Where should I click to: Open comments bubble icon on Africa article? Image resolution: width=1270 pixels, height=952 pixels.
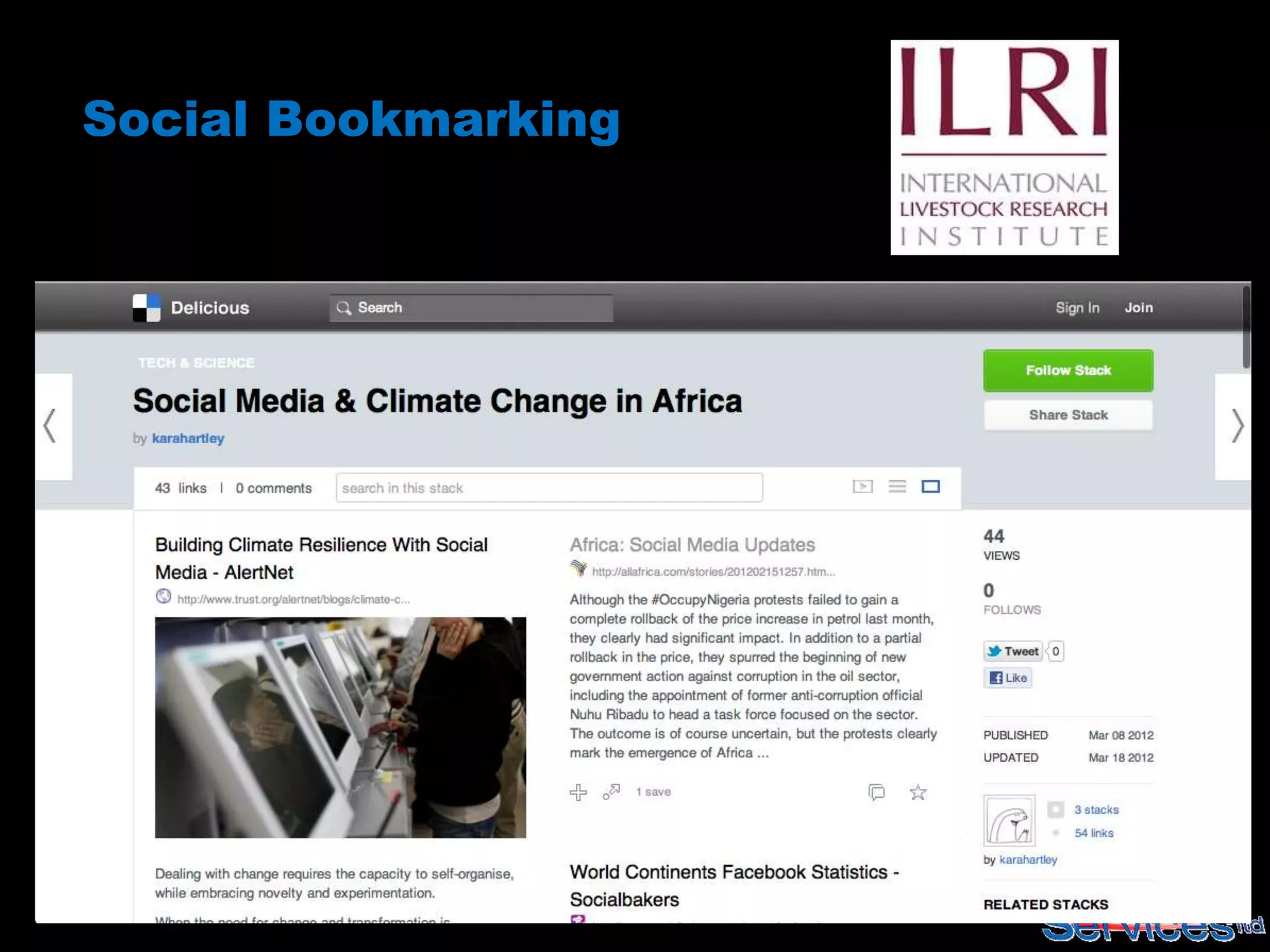877,792
